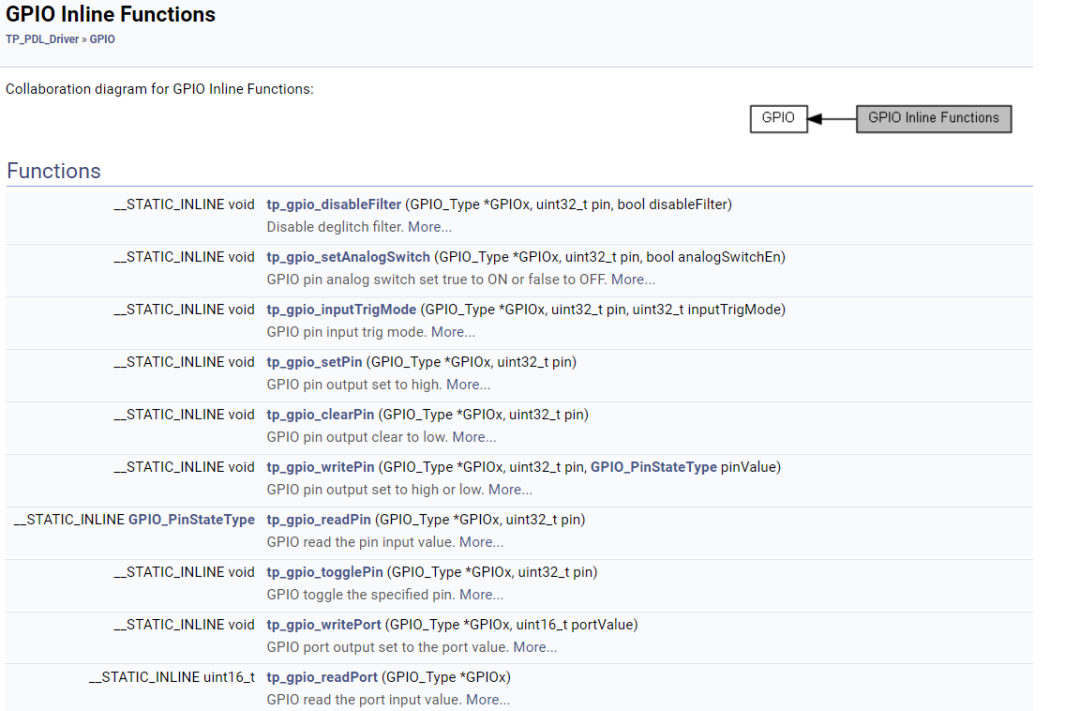Screen dimensions: 1080x711
Task: Navigate to tp_gpio_clearPin function details
Action: pyautogui.click(x=320, y=415)
